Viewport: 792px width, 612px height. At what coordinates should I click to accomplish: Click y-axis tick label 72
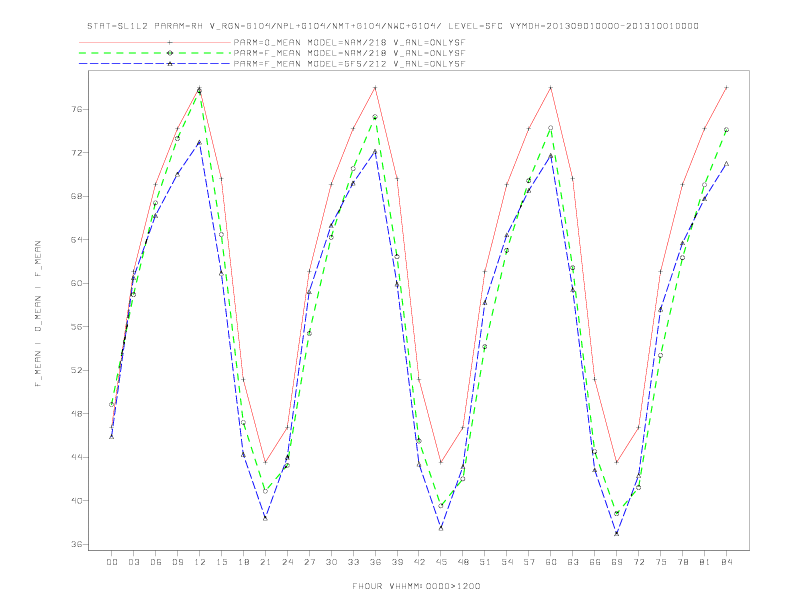click(76, 152)
